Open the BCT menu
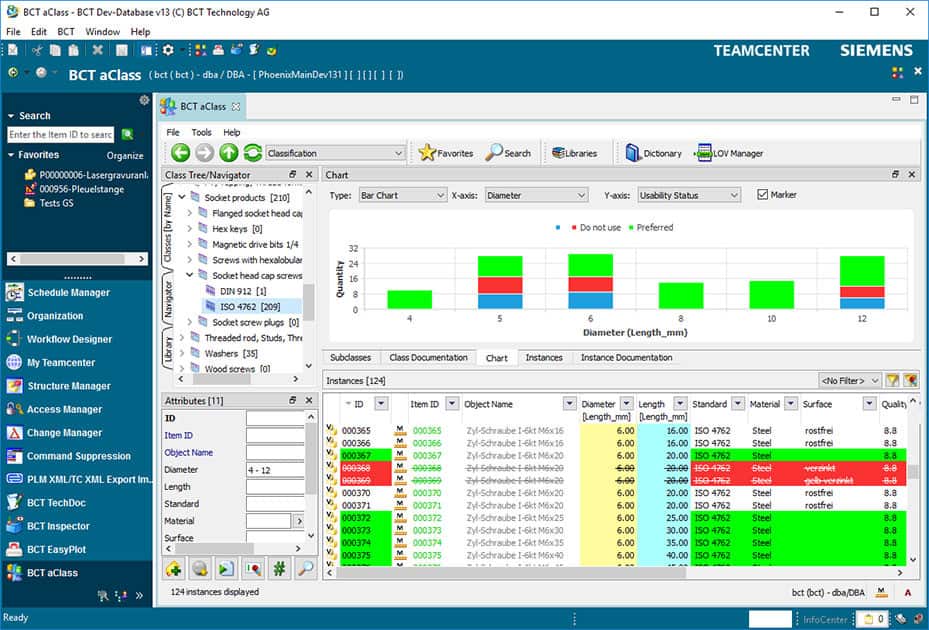 coord(66,31)
